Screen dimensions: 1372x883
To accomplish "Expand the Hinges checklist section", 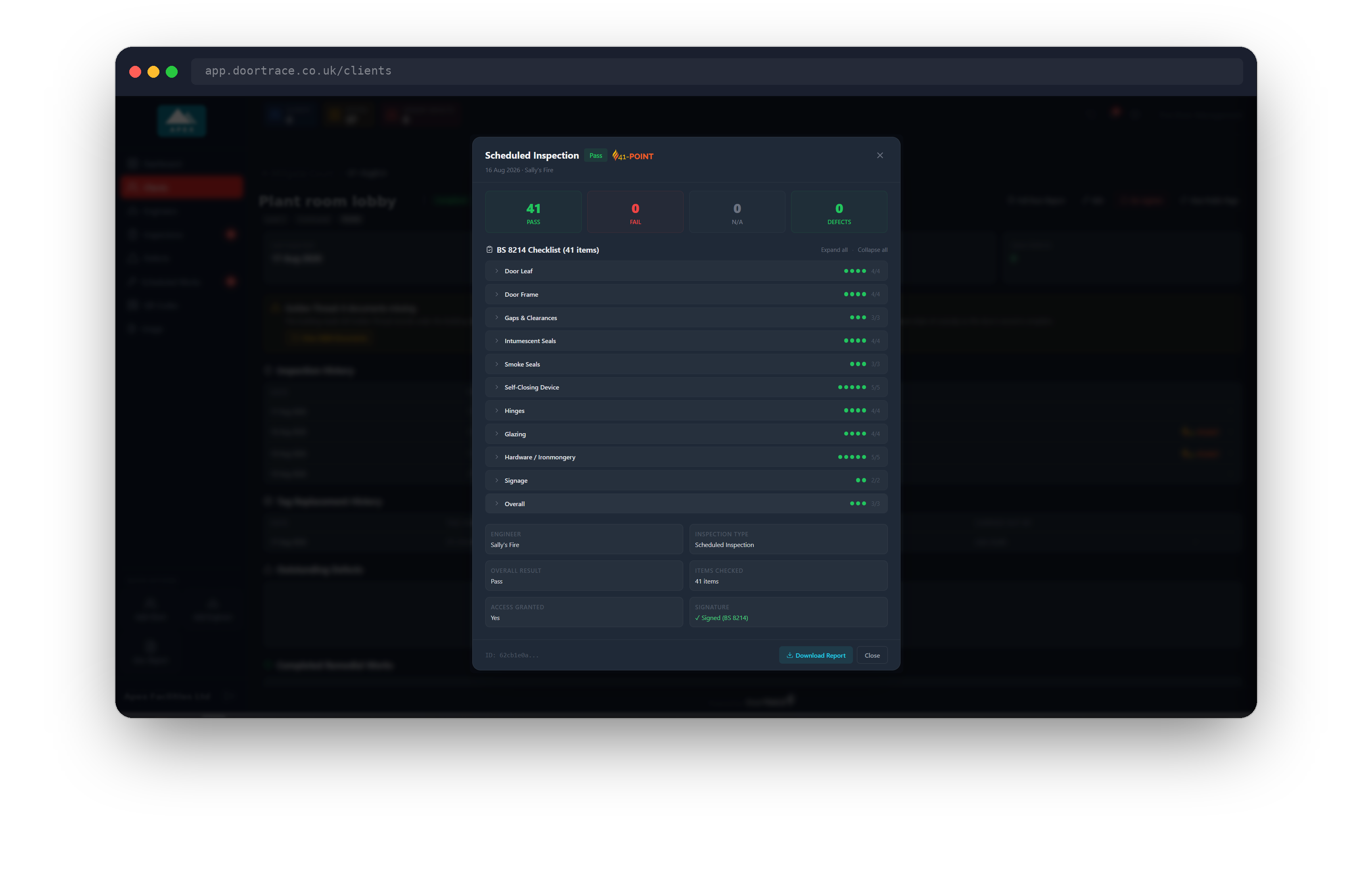I will pyautogui.click(x=686, y=411).
